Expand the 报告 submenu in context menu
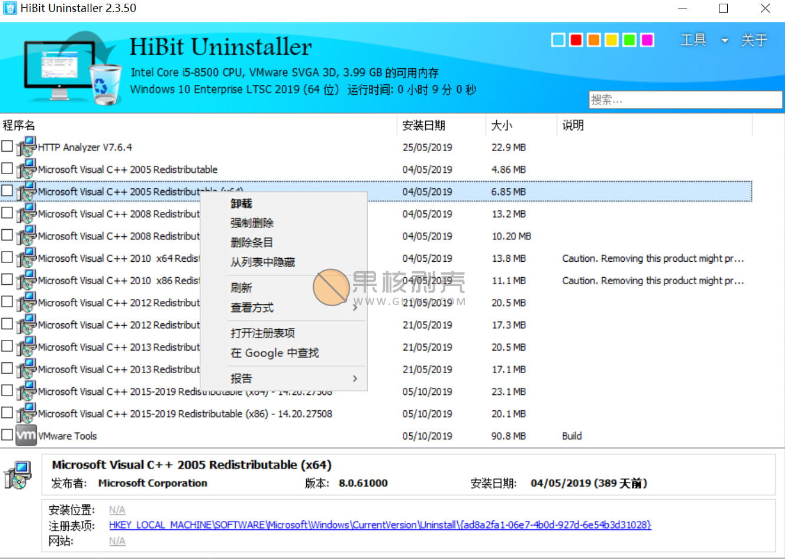The height and width of the screenshot is (559, 785). point(355,379)
